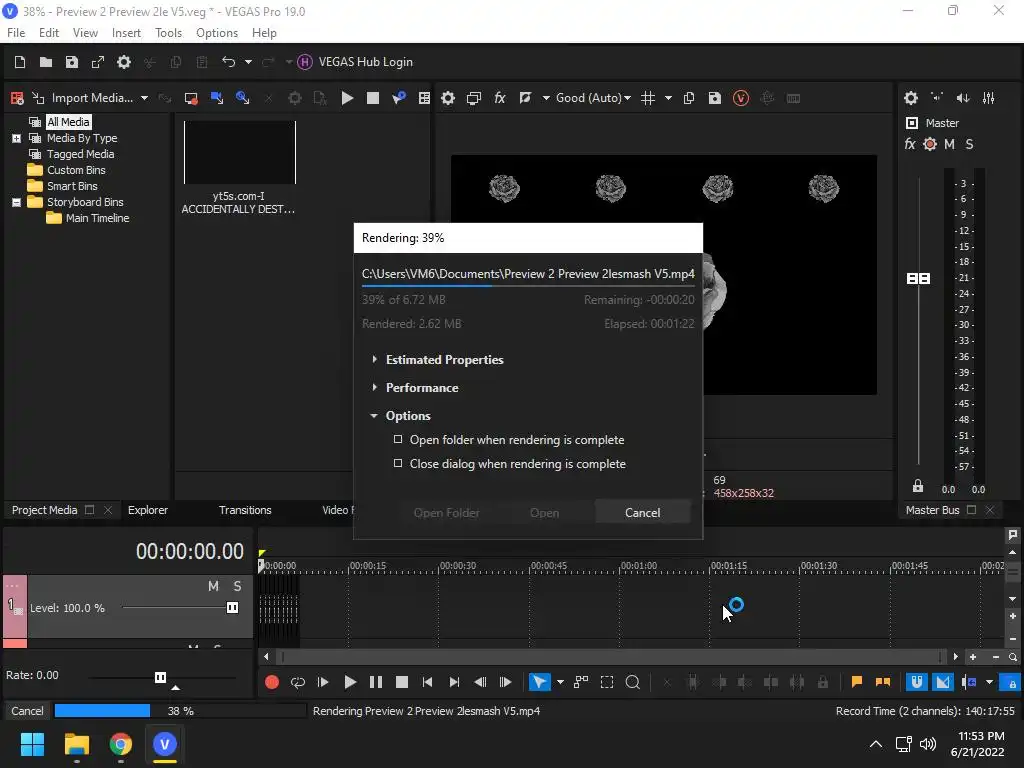Collapse Storyboard Bins node
The image size is (1024, 768).
click(16, 202)
